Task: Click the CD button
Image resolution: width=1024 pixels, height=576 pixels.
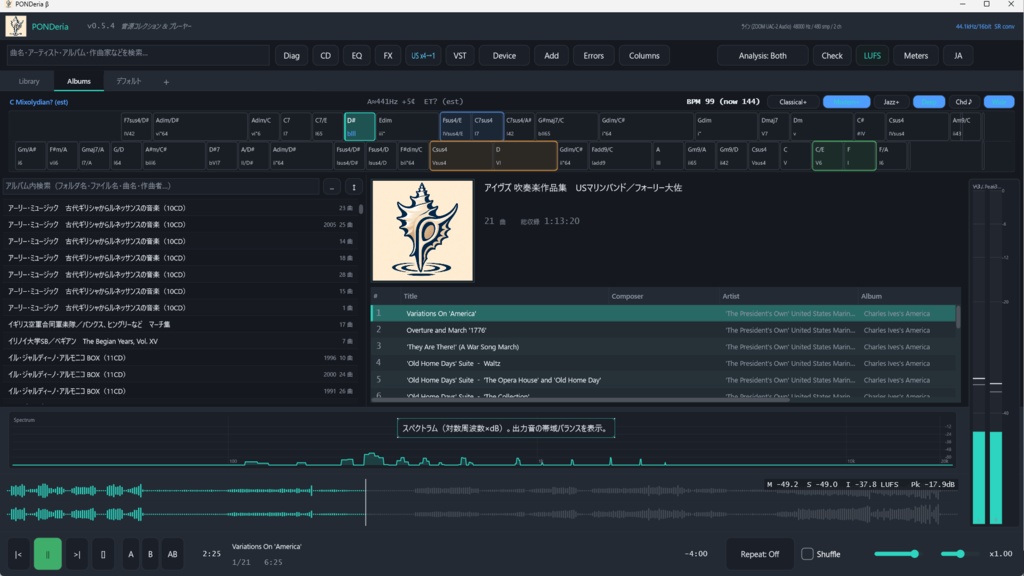Action: pyautogui.click(x=325, y=56)
